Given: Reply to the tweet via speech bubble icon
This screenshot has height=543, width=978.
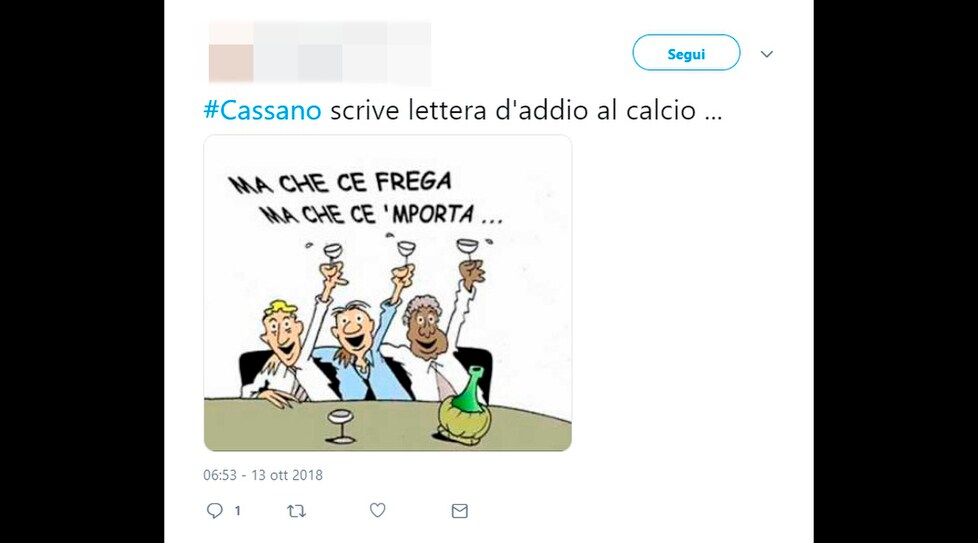Looking at the screenshot, I should point(215,511).
